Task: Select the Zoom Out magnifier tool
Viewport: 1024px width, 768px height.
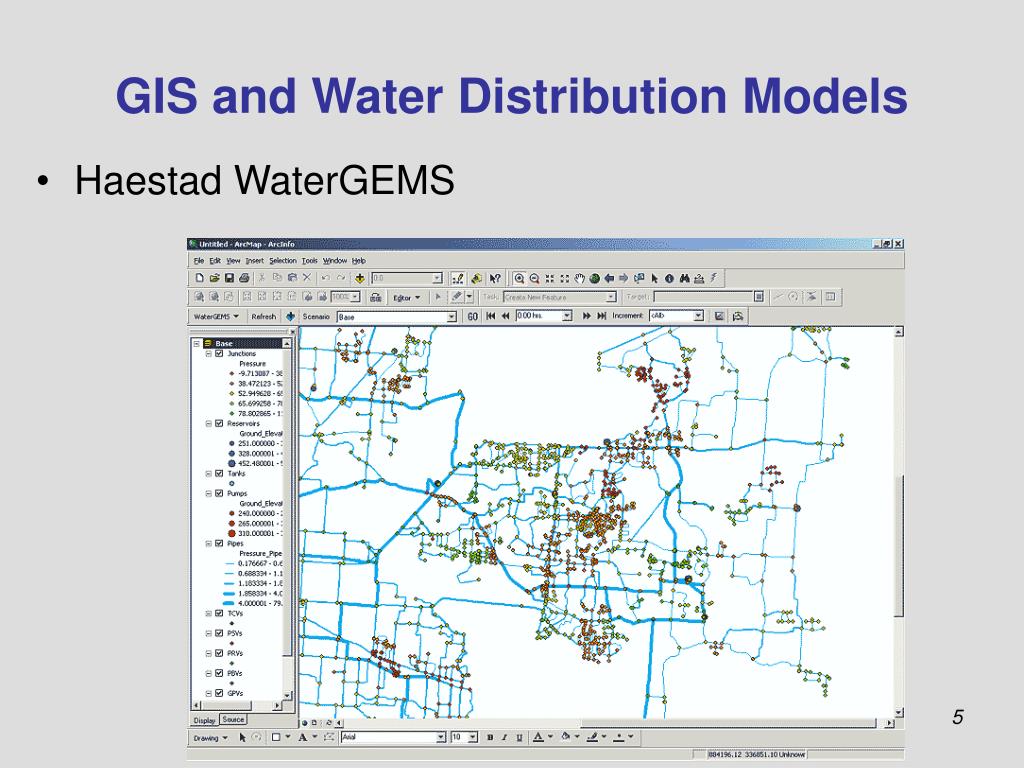Action: click(x=534, y=279)
